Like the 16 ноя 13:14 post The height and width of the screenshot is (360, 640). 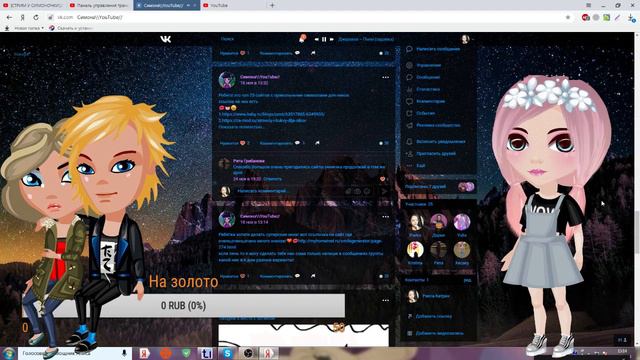coord(234,276)
